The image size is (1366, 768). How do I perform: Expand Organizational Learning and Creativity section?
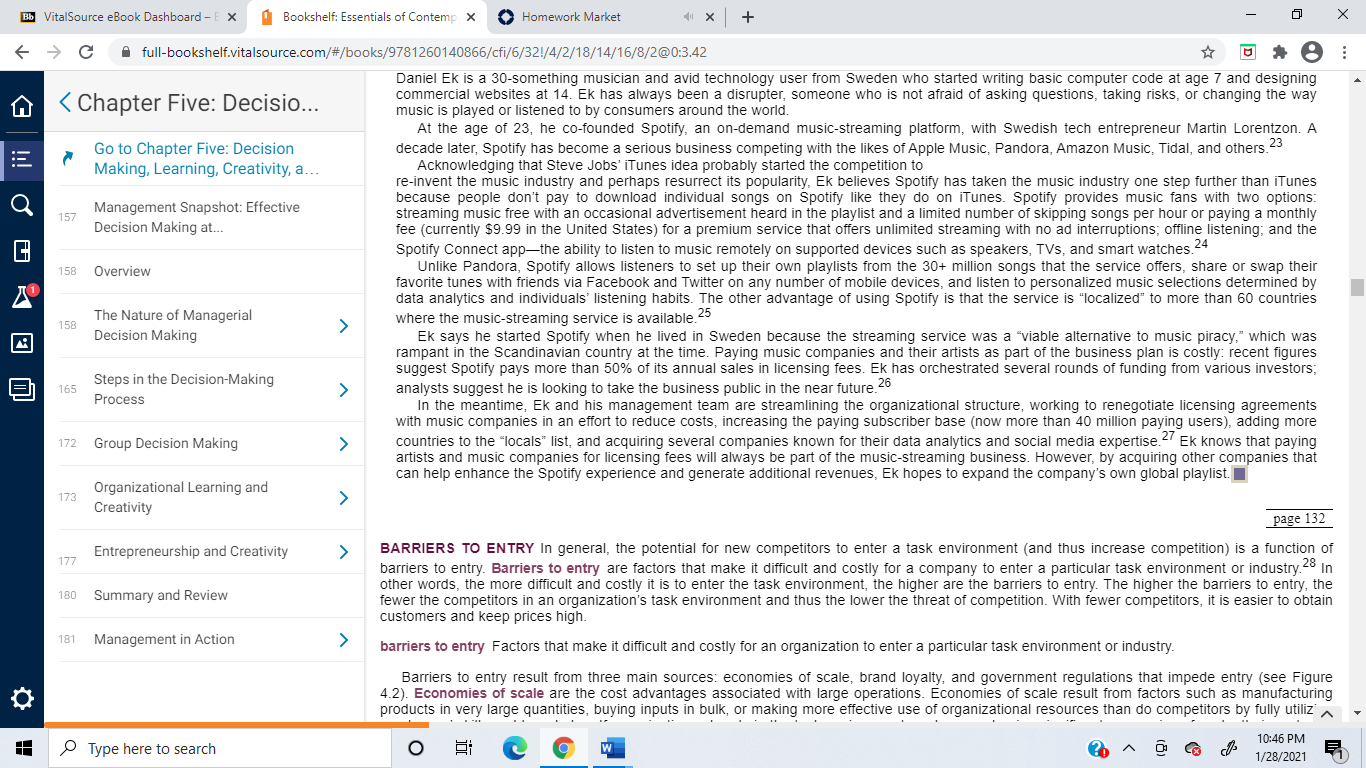(343, 497)
